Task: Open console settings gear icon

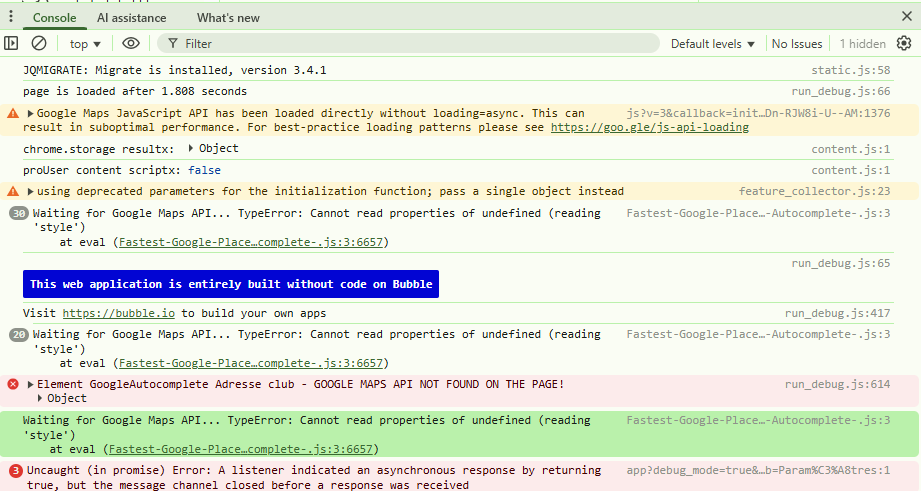Action: (x=904, y=43)
